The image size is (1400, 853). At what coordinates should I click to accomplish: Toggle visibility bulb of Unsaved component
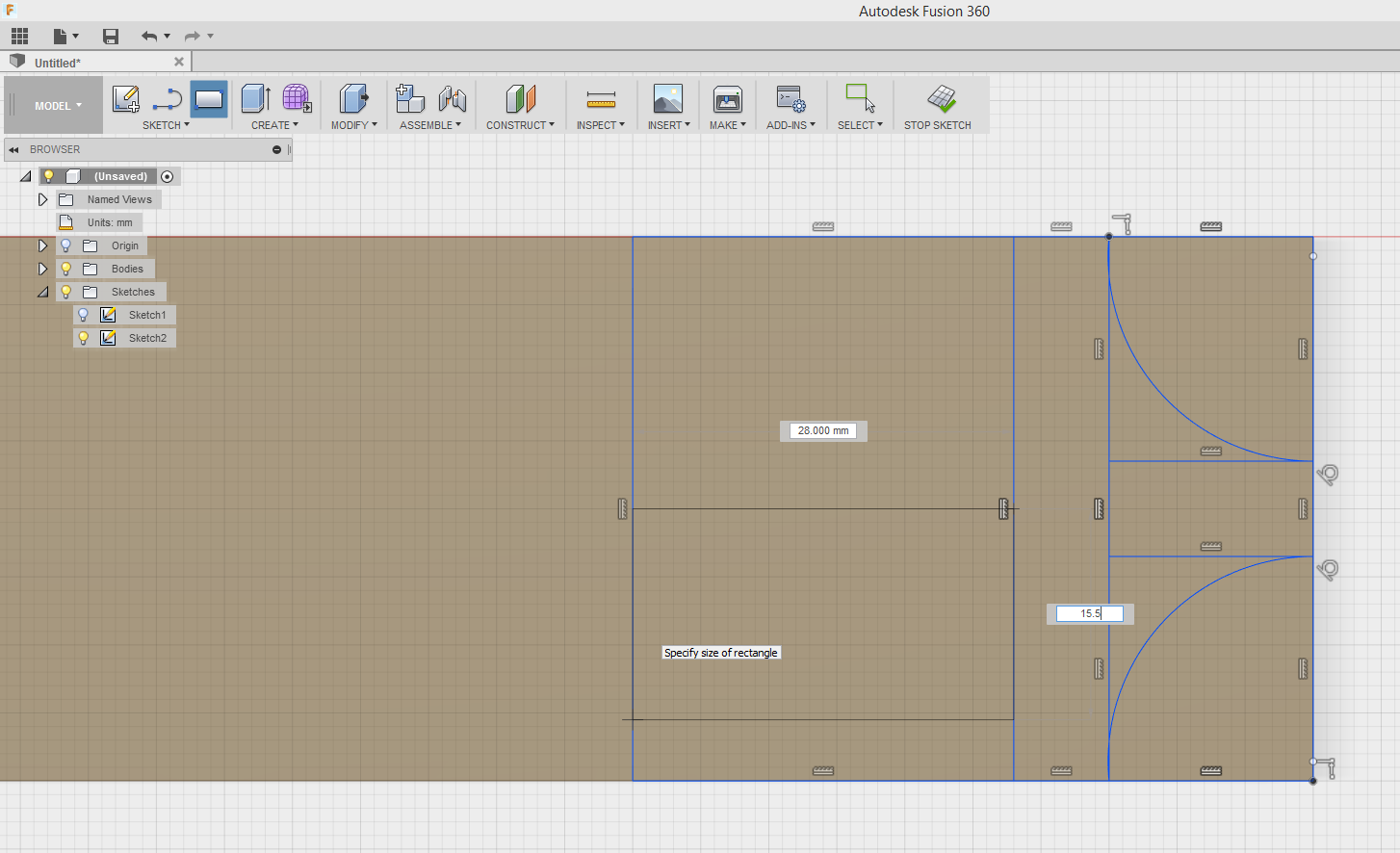coord(48,176)
